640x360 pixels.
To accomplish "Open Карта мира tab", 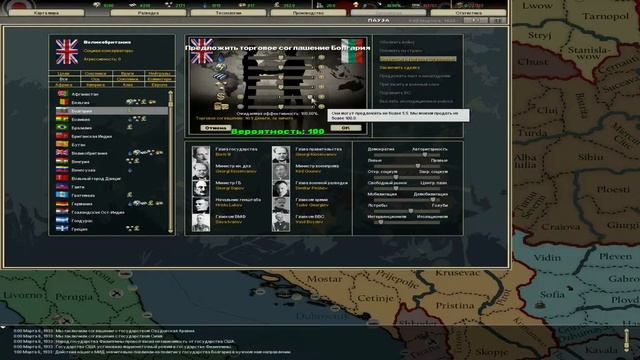I will 46,13.
